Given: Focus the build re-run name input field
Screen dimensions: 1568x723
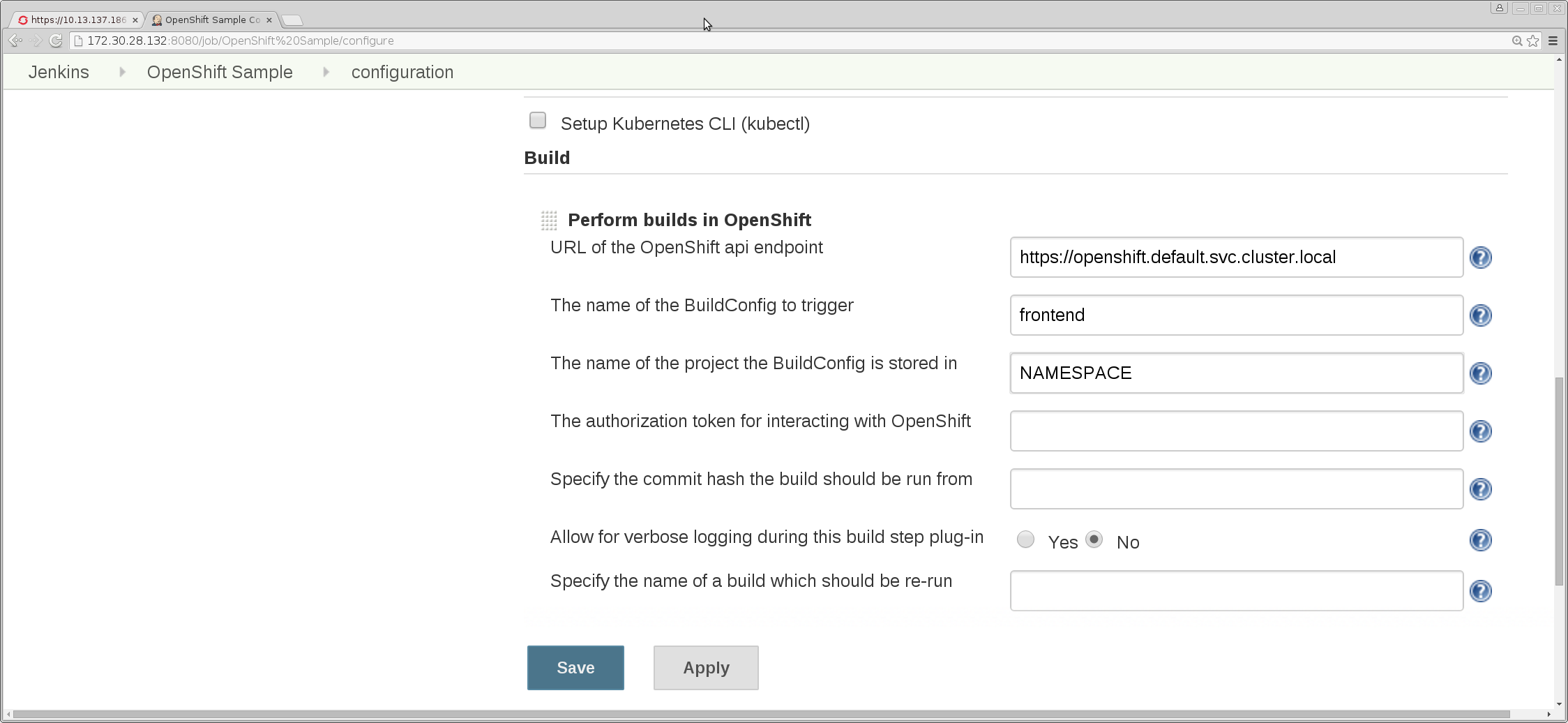Looking at the screenshot, I should (x=1236, y=591).
